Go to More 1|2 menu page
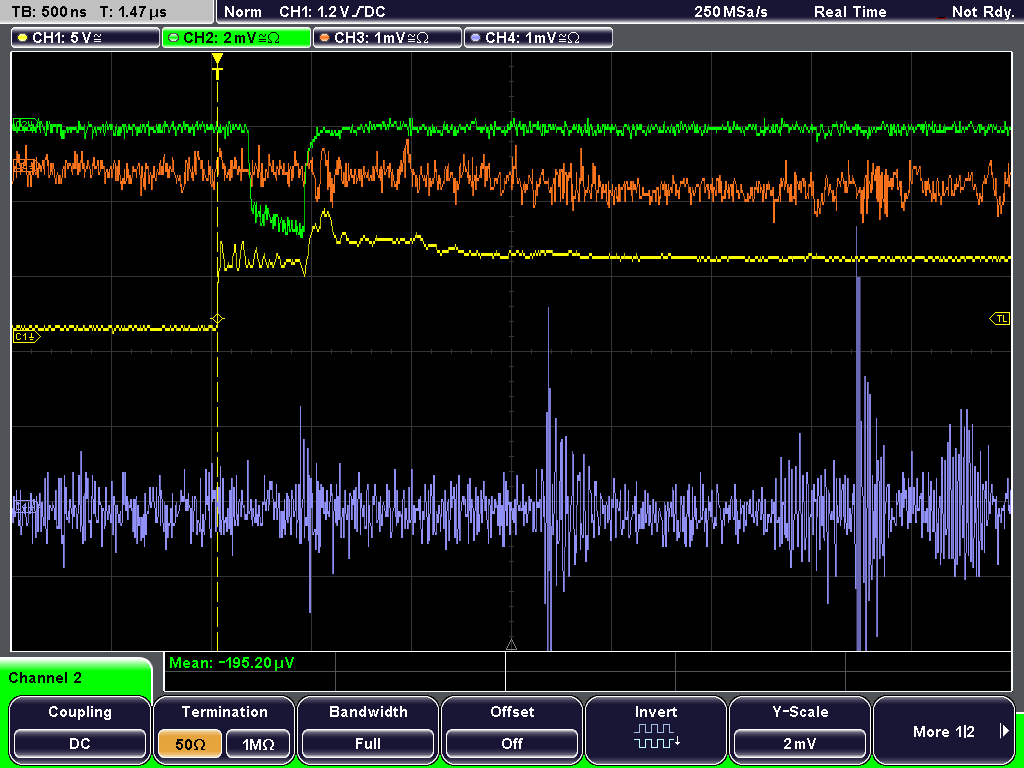Viewport: 1024px width, 768px height. click(x=944, y=729)
